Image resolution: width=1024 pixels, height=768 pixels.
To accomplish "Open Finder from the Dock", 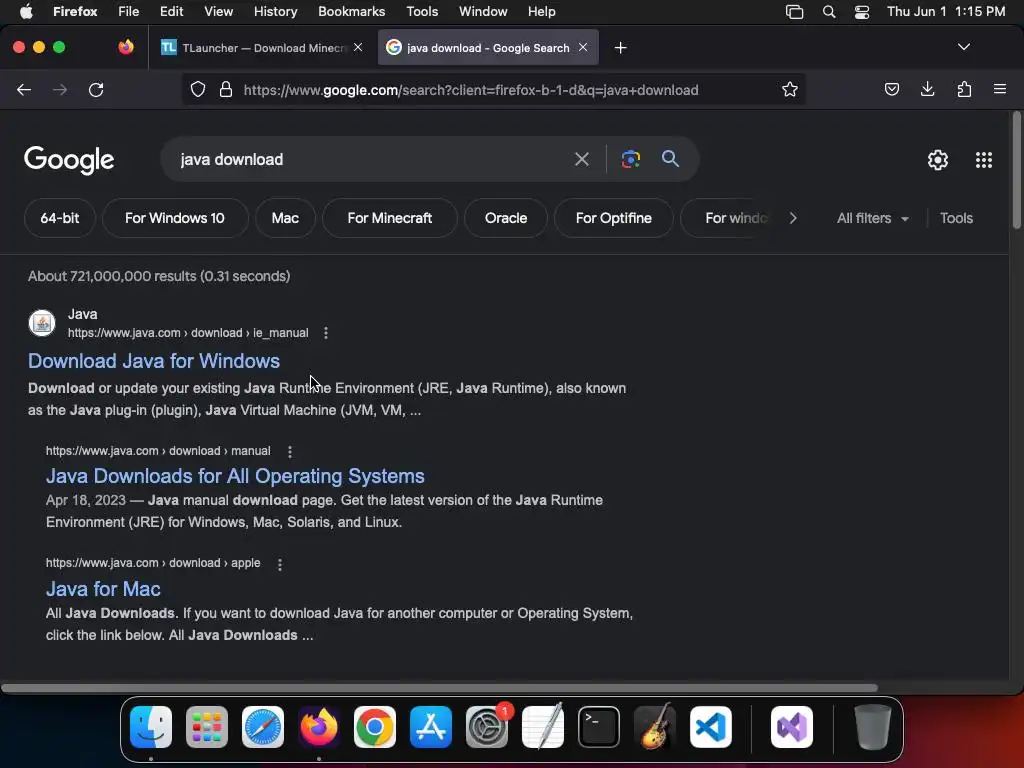I will (x=151, y=727).
